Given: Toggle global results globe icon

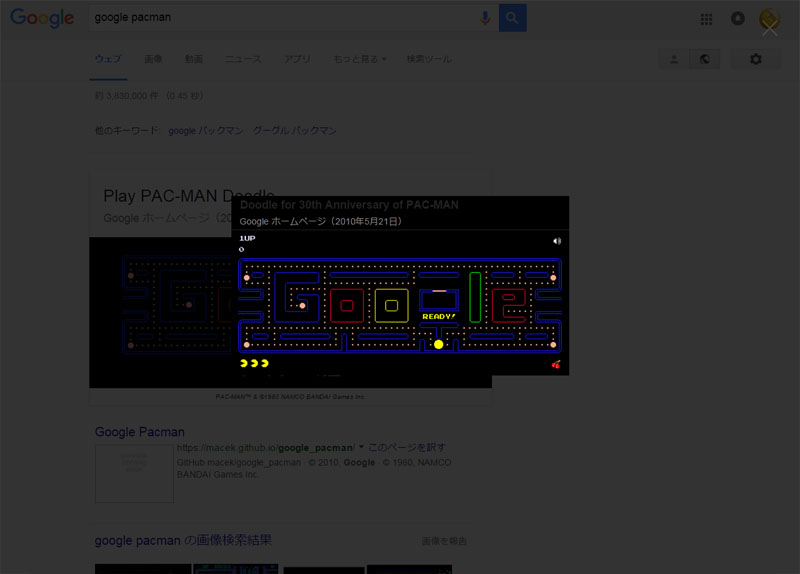Looking at the screenshot, I should pos(705,59).
